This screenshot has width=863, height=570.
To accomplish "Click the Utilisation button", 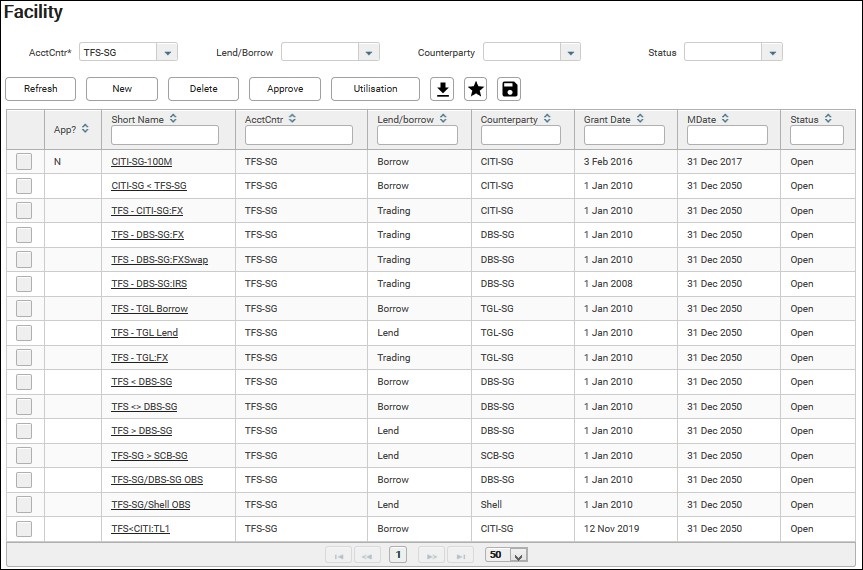I will click(375, 89).
